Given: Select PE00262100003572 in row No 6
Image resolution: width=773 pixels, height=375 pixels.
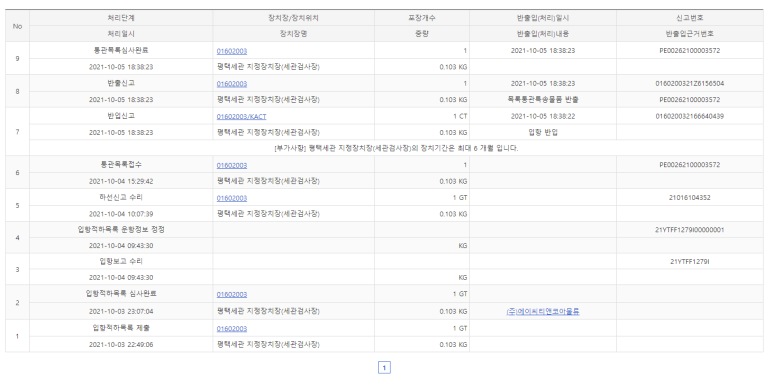Looking at the screenshot, I should pyautogui.click(x=690, y=165).
